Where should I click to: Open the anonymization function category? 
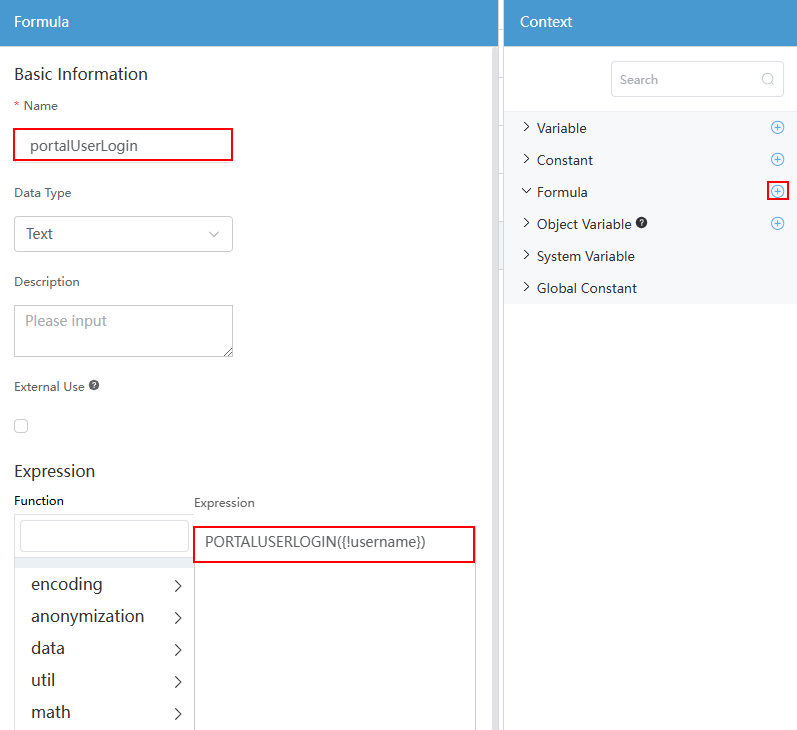pyautogui.click(x=105, y=617)
